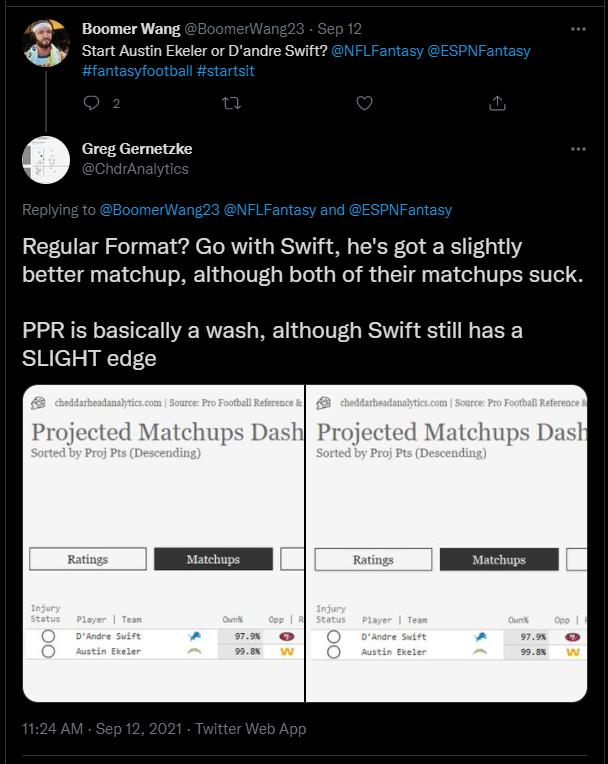Open the #fantasyfootball hashtag

click(x=137, y=71)
